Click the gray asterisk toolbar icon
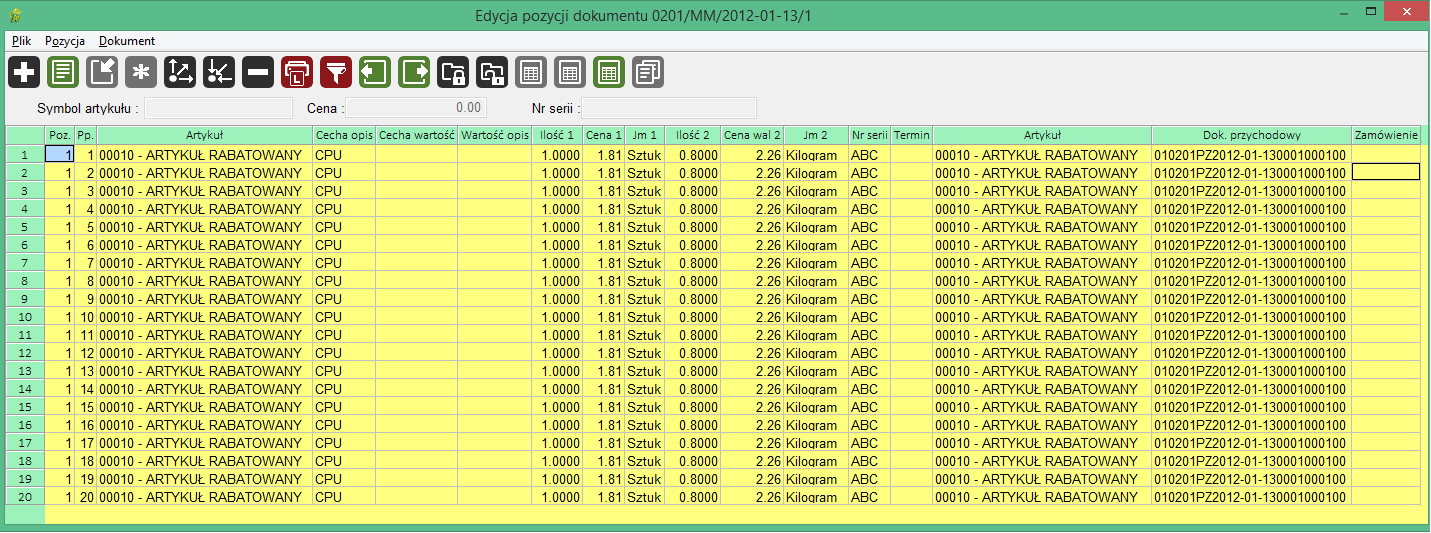Viewport: 1431px width, 533px height. 141,72
